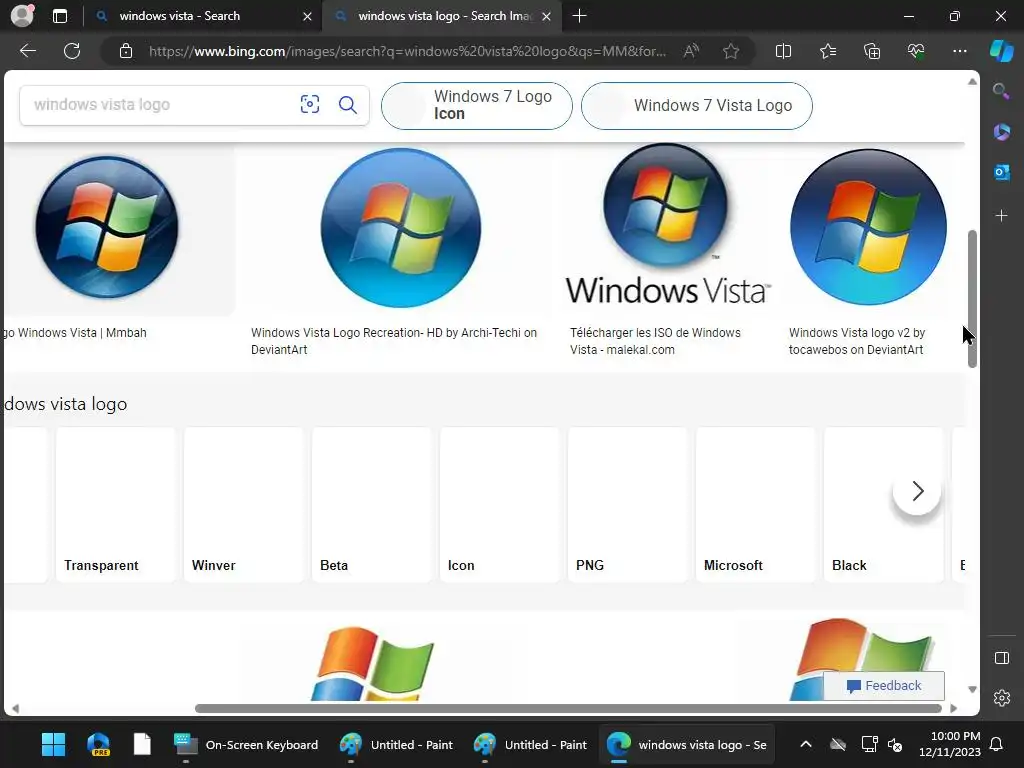Choose the Beta related search card
Screen dimensions: 1024x768
[x=372, y=504]
